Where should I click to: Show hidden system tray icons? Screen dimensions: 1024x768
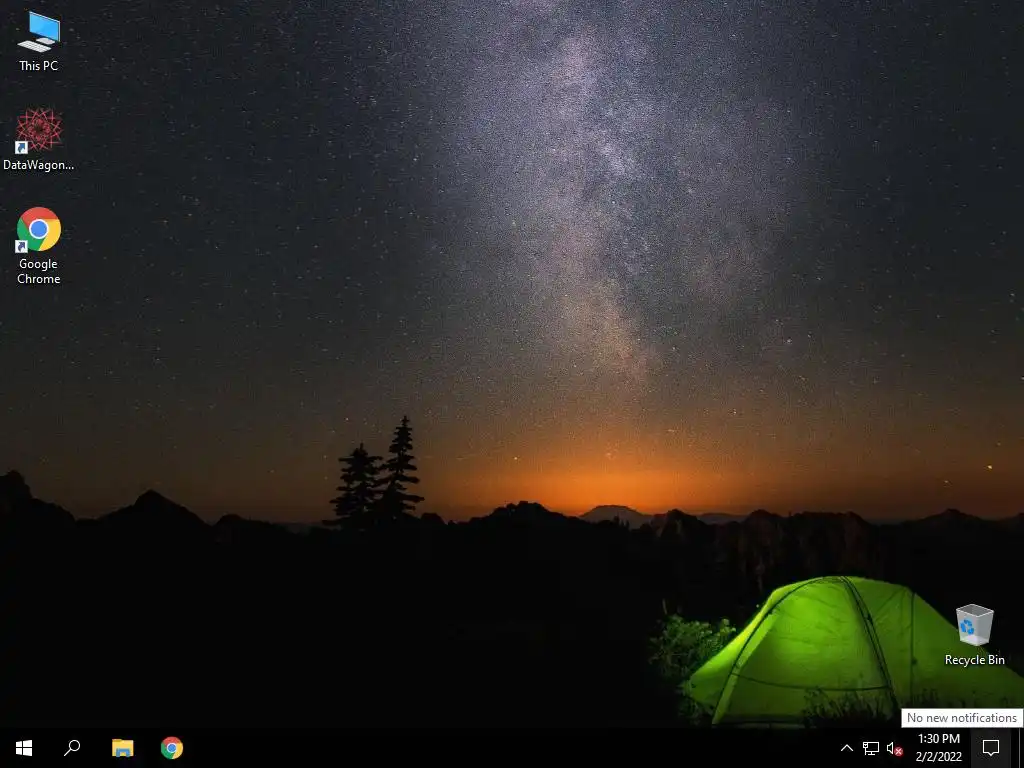point(846,748)
